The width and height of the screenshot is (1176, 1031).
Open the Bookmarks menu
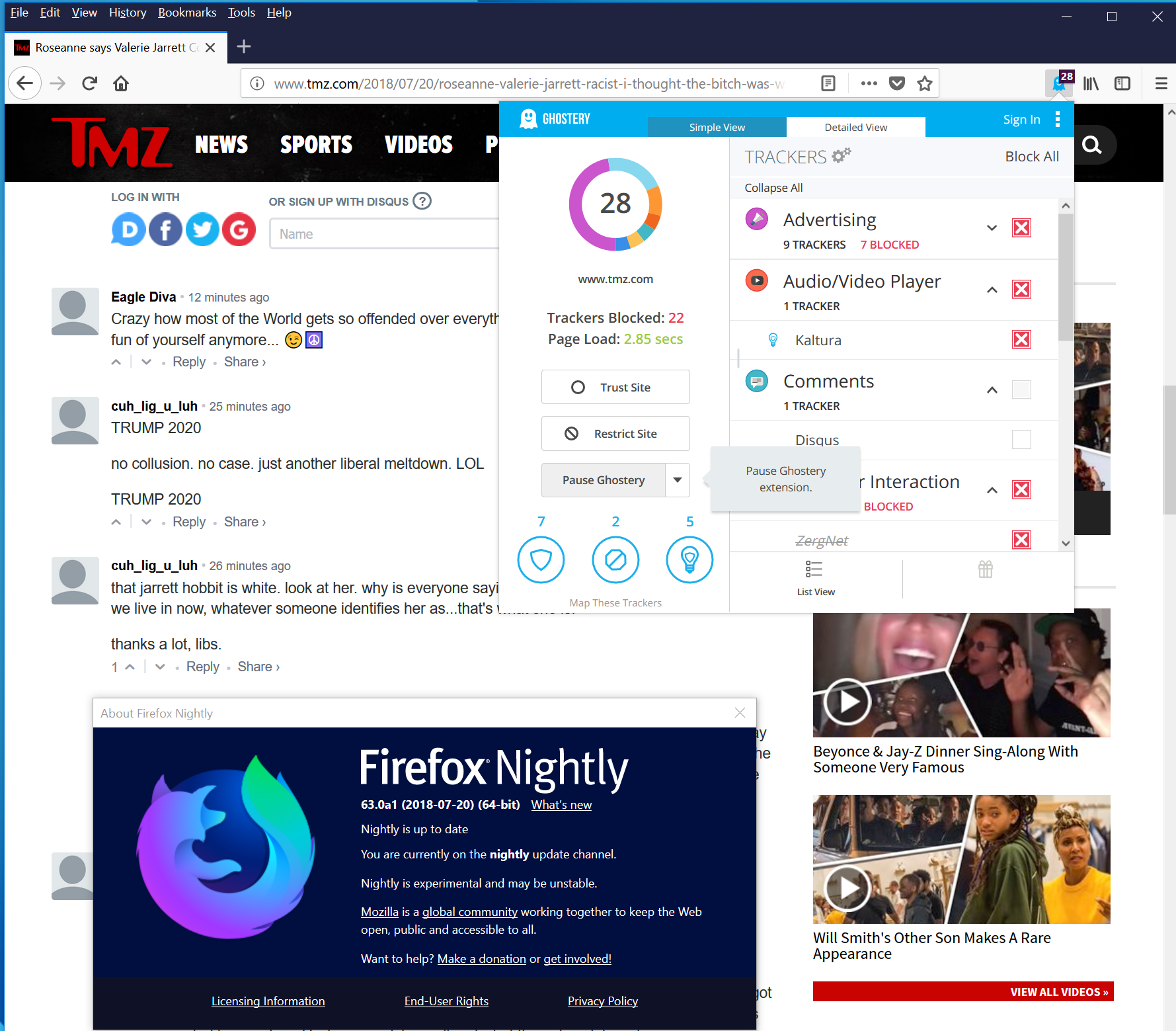[187, 13]
